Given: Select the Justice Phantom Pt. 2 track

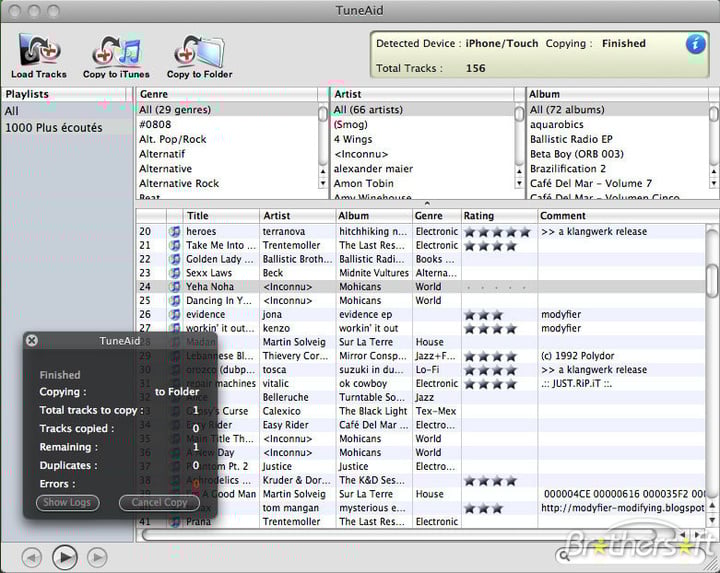Looking at the screenshot, I should (x=420, y=466).
